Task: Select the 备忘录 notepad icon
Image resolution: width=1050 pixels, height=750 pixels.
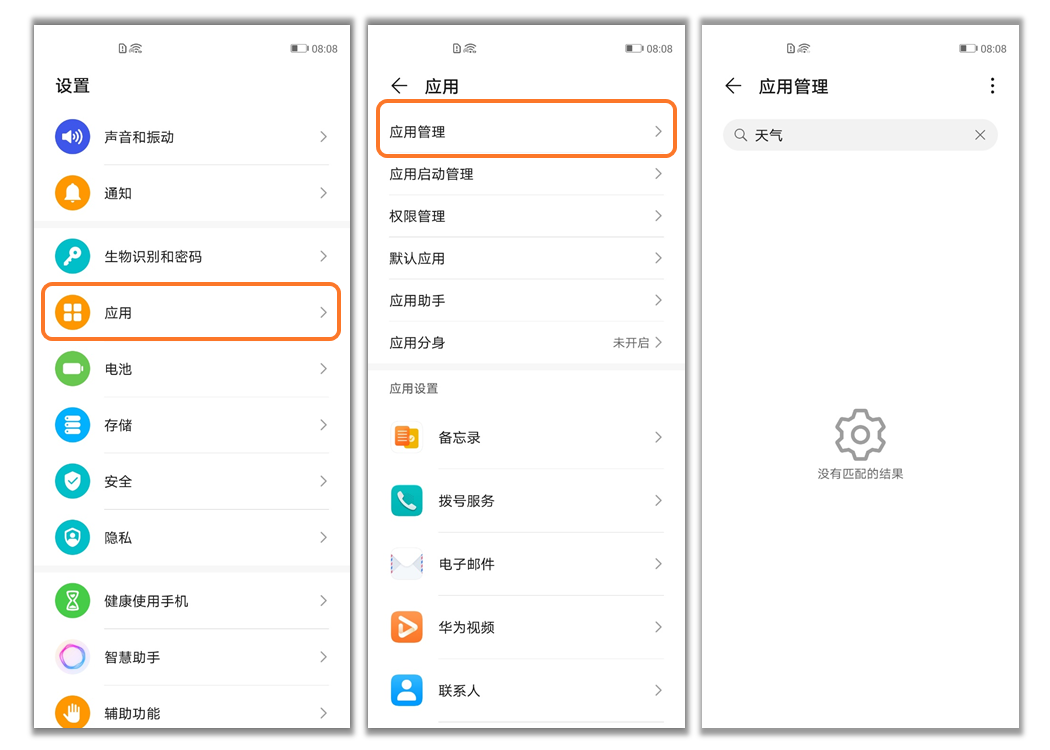Action: [406, 437]
